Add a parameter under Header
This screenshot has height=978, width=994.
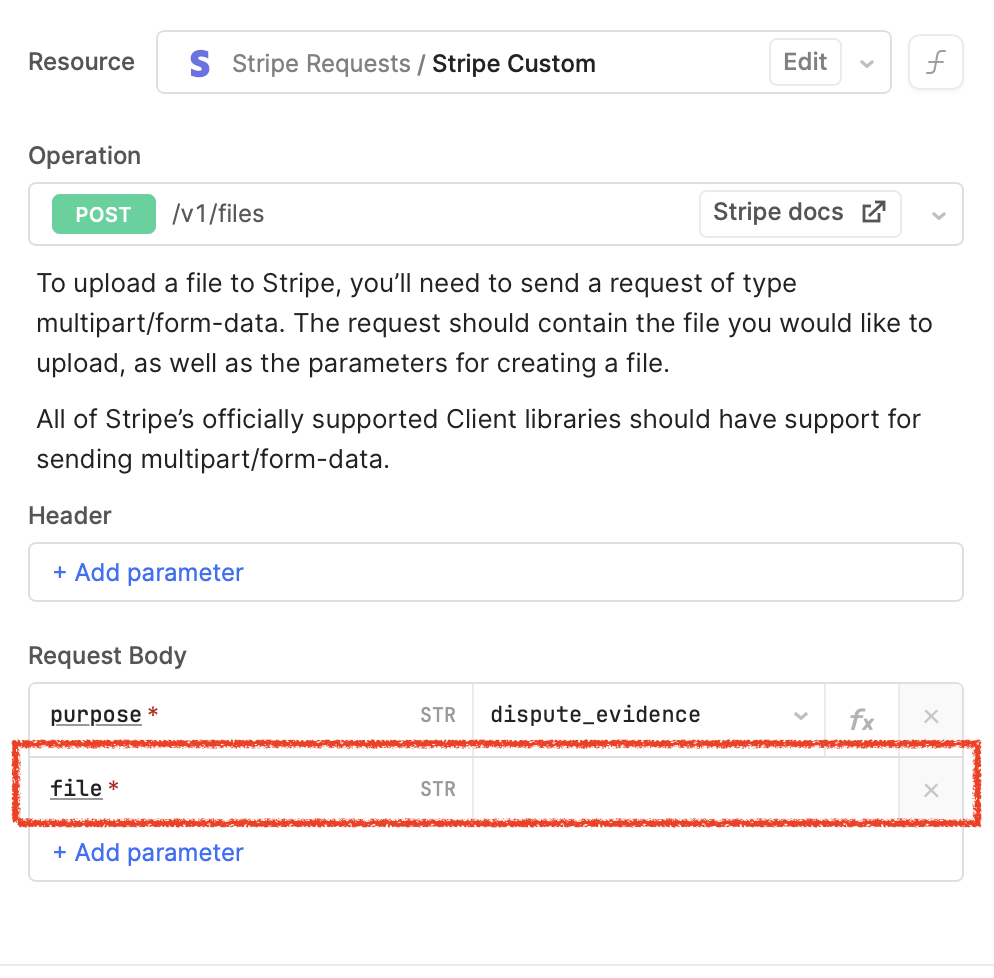[147, 571]
